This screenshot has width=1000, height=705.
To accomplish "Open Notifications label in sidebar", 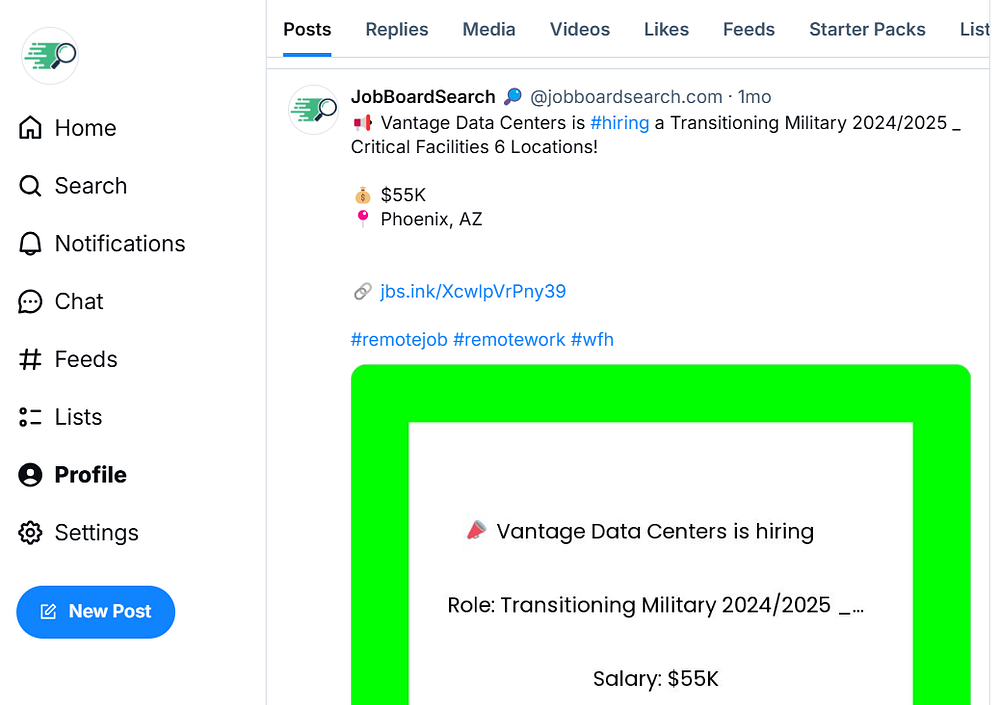I will (120, 244).
